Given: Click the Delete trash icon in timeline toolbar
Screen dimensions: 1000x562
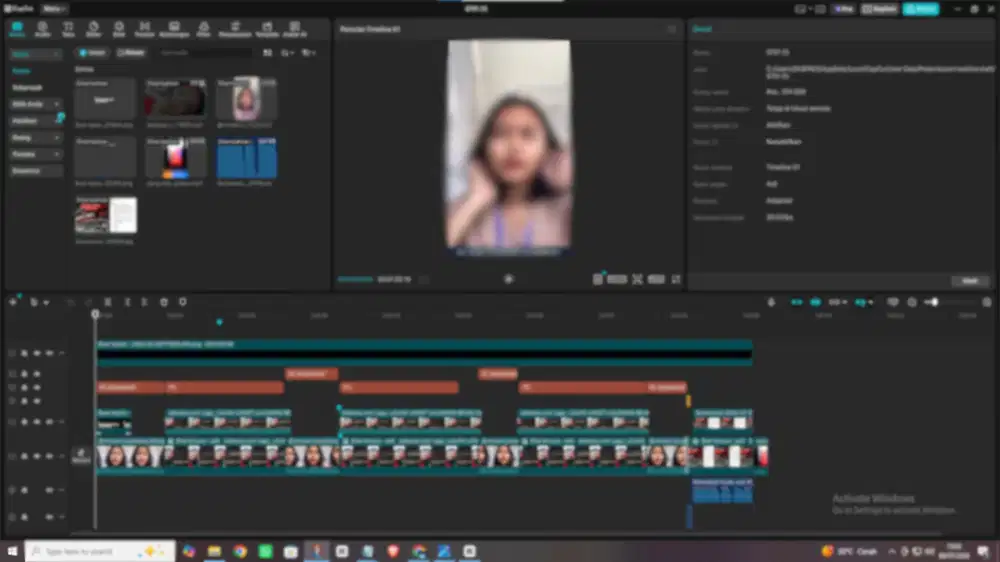Looking at the screenshot, I should 164,302.
